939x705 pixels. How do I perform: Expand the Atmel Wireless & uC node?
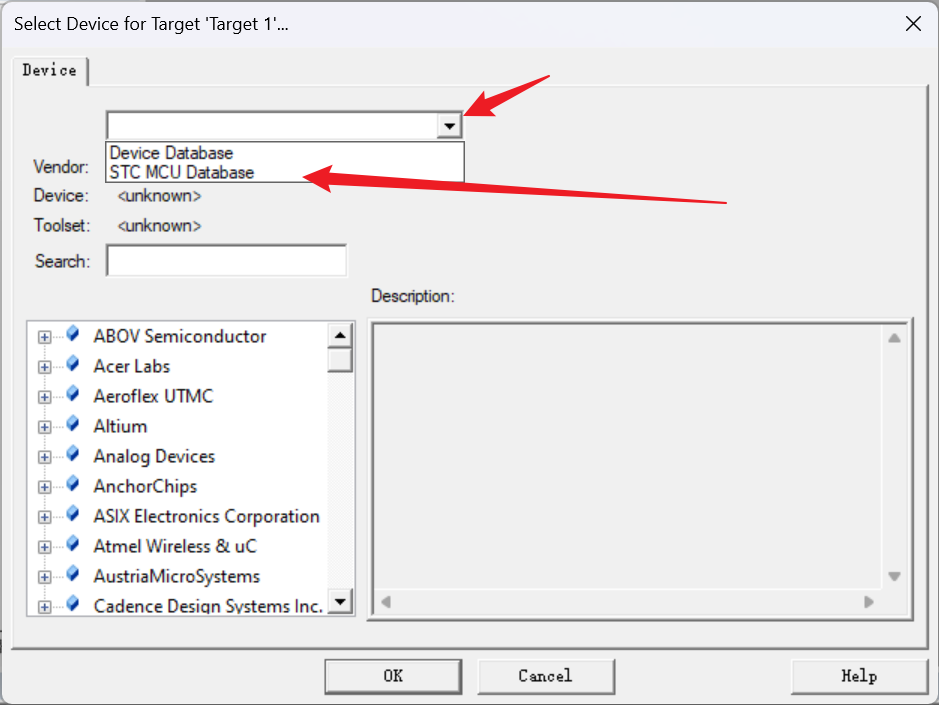click(44, 547)
